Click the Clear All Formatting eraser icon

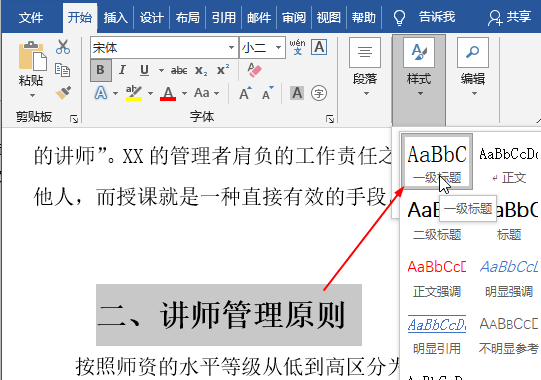tap(255, 70)
